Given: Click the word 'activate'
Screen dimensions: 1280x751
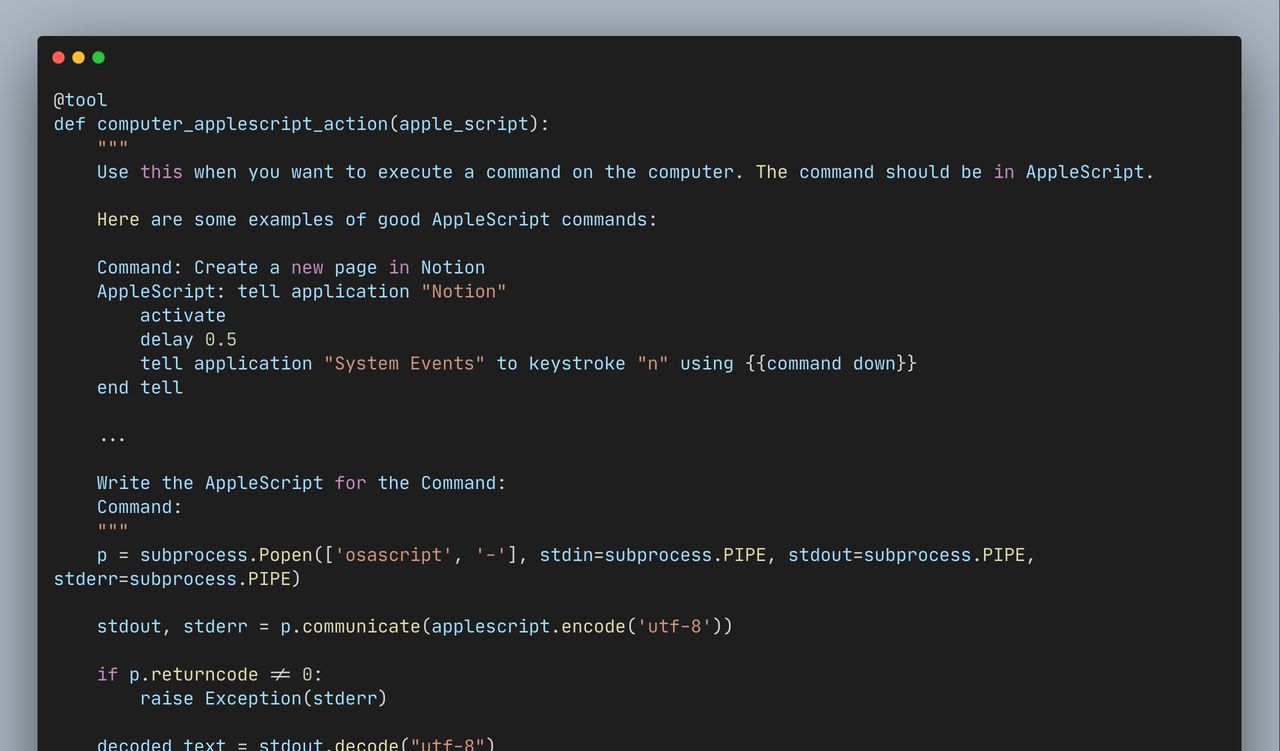Looking at the screenshot, I should click(183, 315).
